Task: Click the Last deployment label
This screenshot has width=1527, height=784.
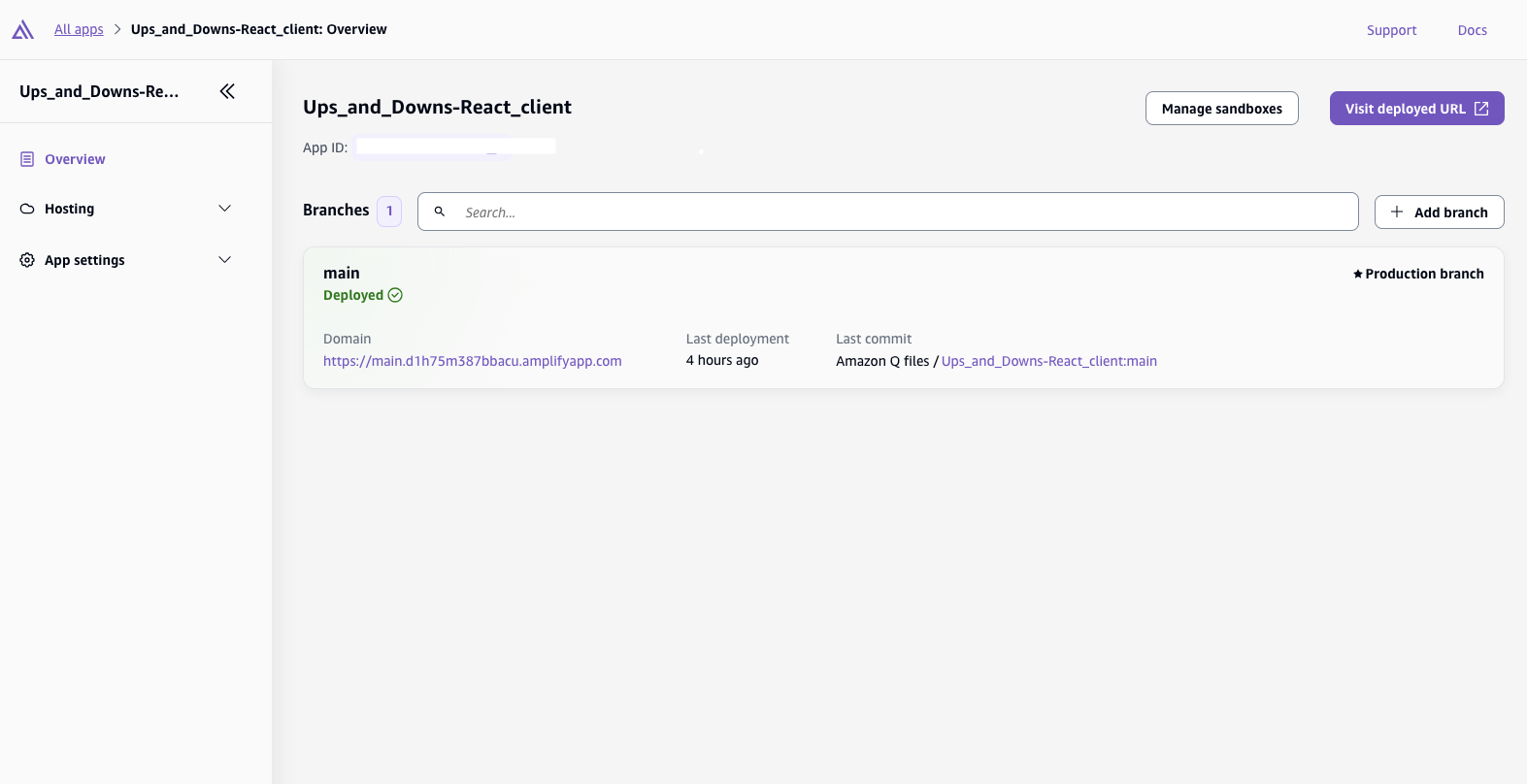Action: pos(738,339)
